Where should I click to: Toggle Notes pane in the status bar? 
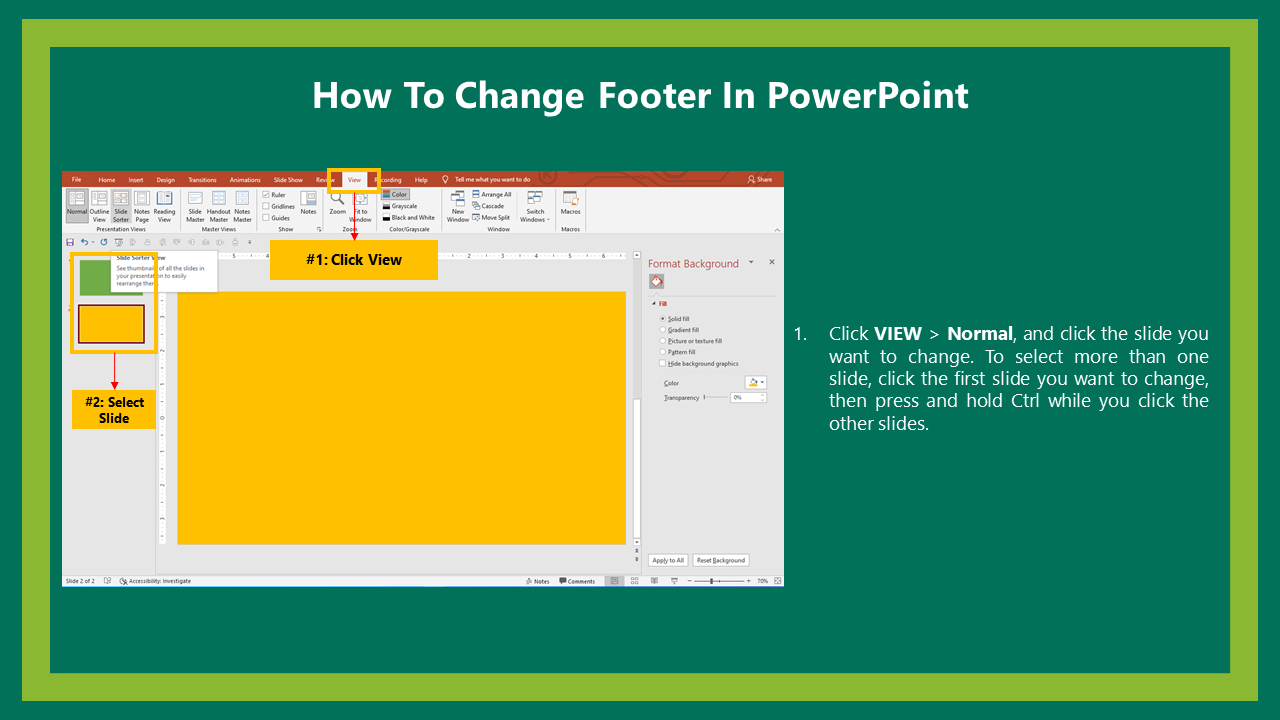(x=537, y=581)
